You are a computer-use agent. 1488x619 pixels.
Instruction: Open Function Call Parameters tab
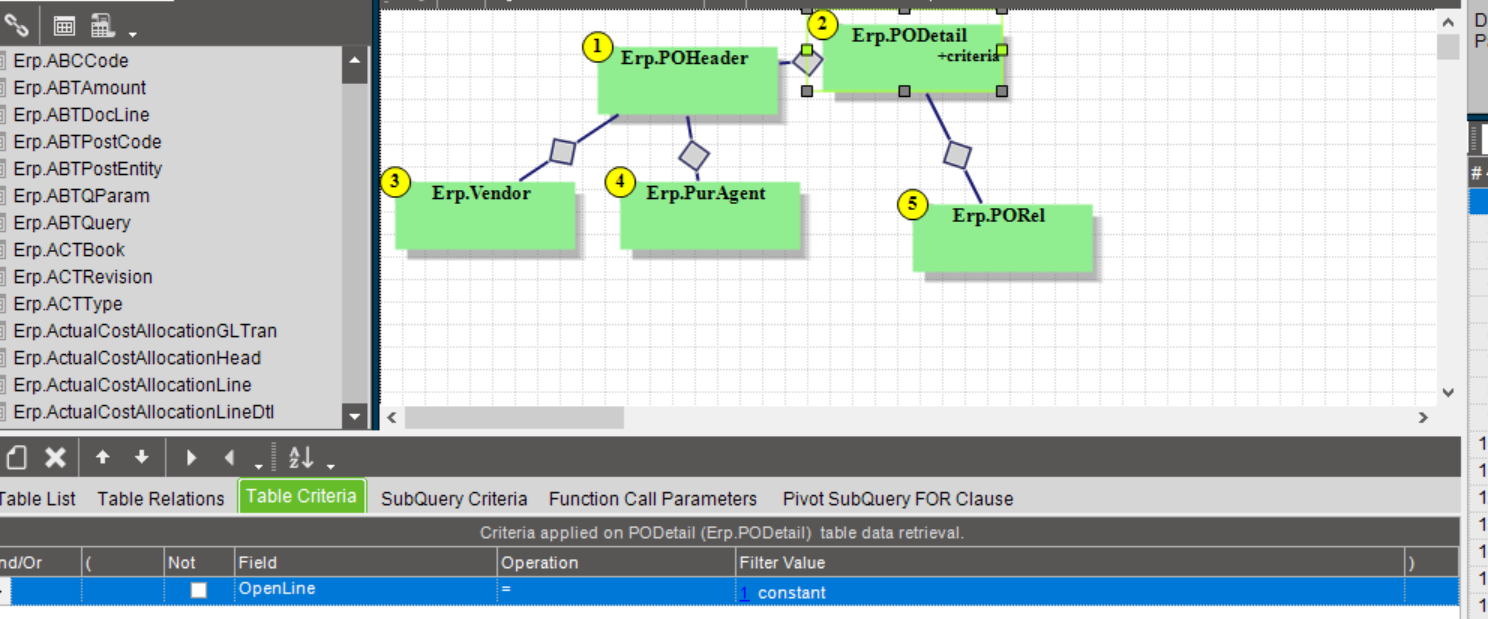653,498
